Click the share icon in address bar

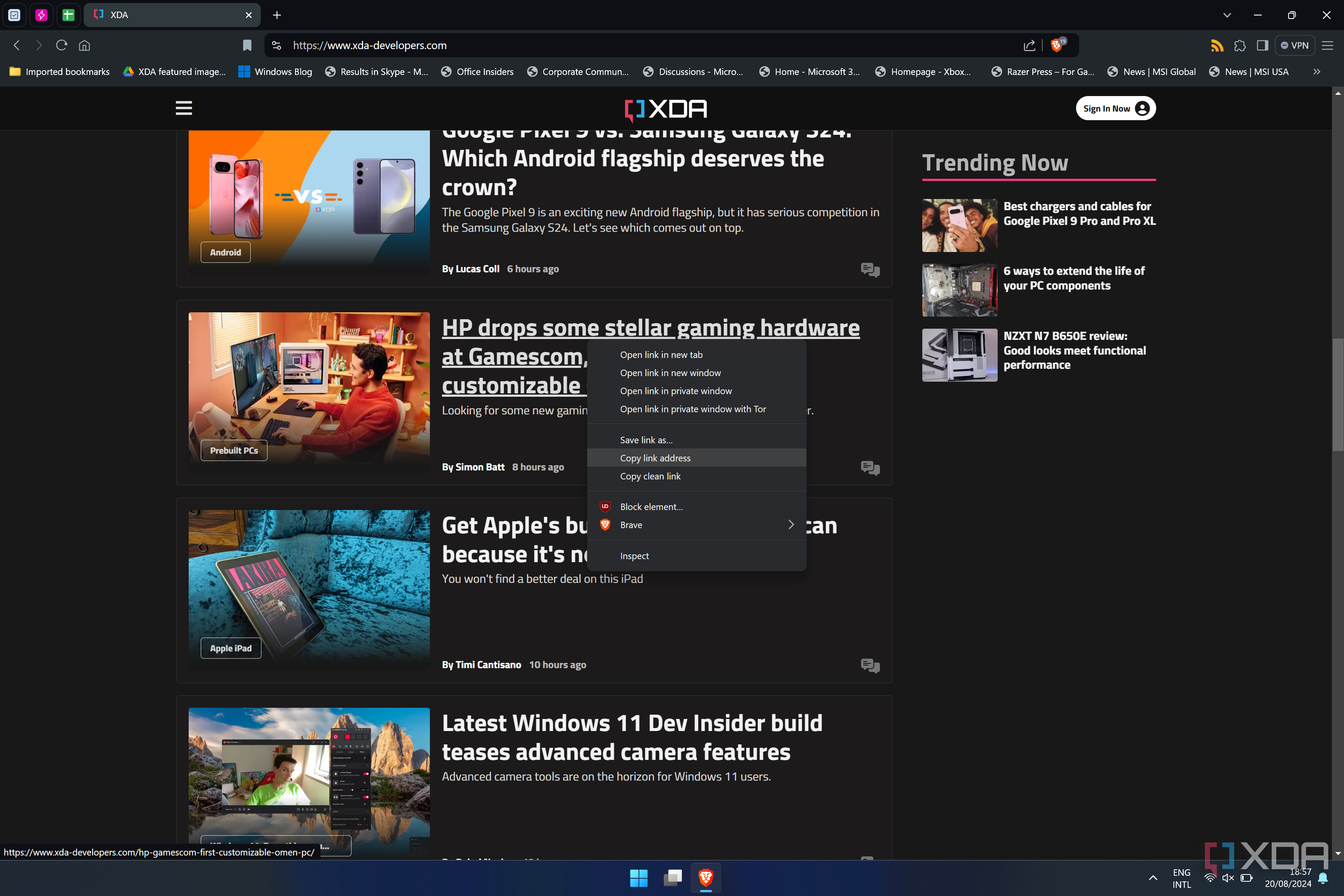1029,45
